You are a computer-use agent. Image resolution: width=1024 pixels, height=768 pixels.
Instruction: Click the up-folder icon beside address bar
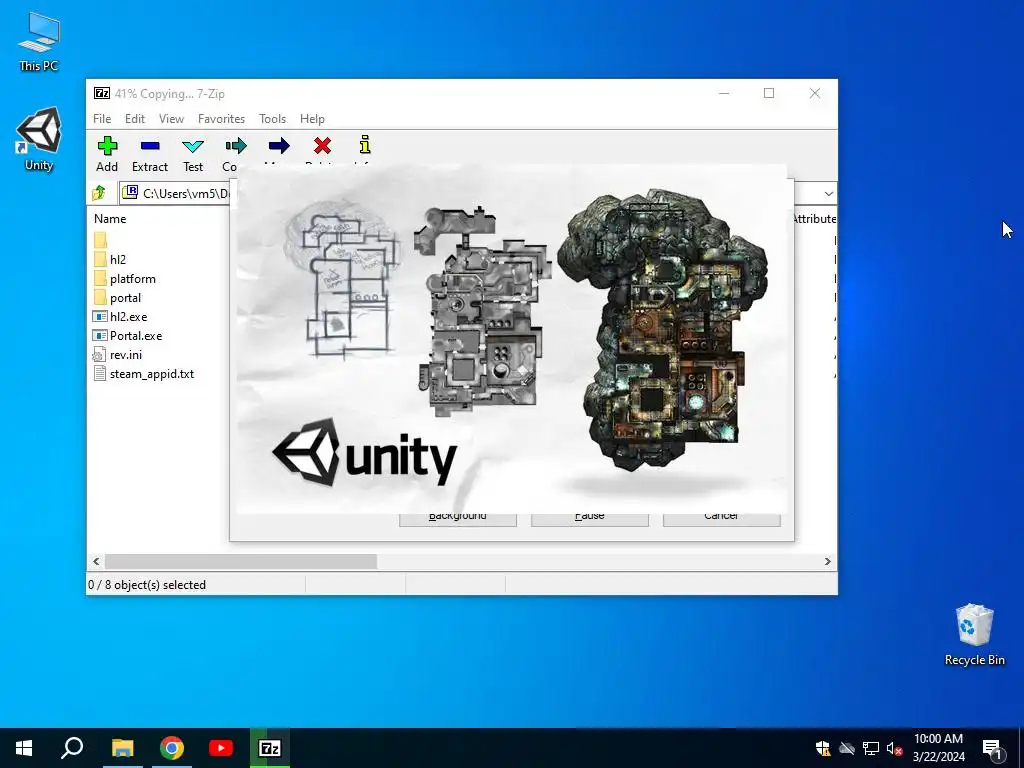[x=99, y=193]
